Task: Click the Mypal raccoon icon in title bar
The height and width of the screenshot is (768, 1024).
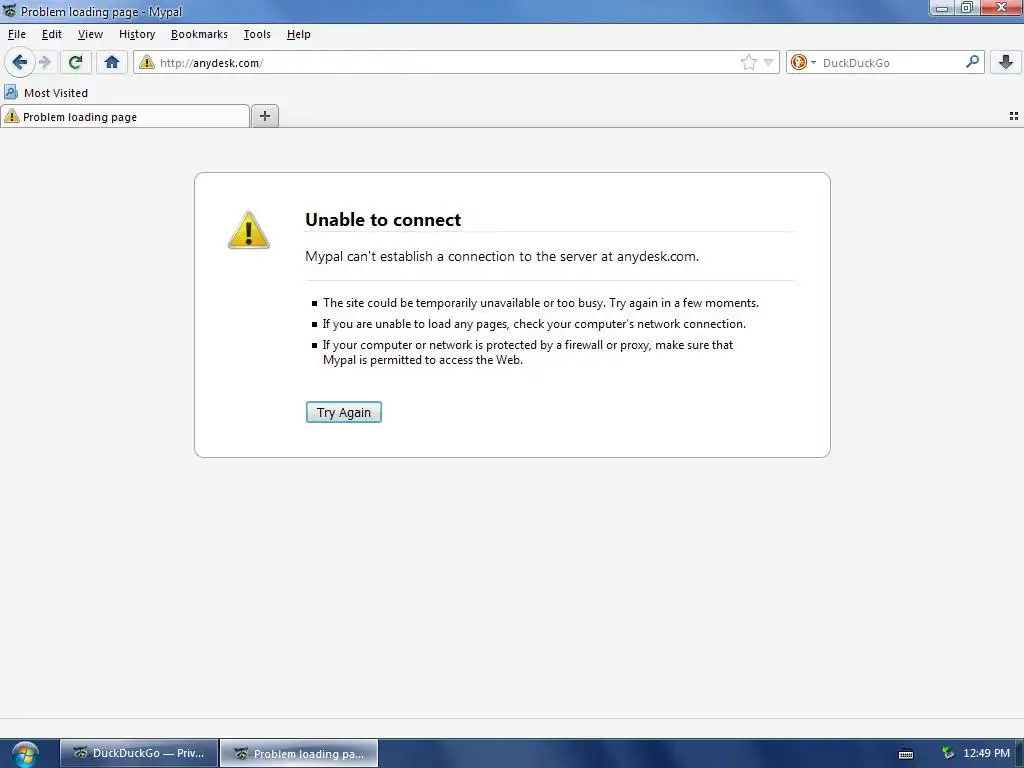Action: [x=9, y=10]
